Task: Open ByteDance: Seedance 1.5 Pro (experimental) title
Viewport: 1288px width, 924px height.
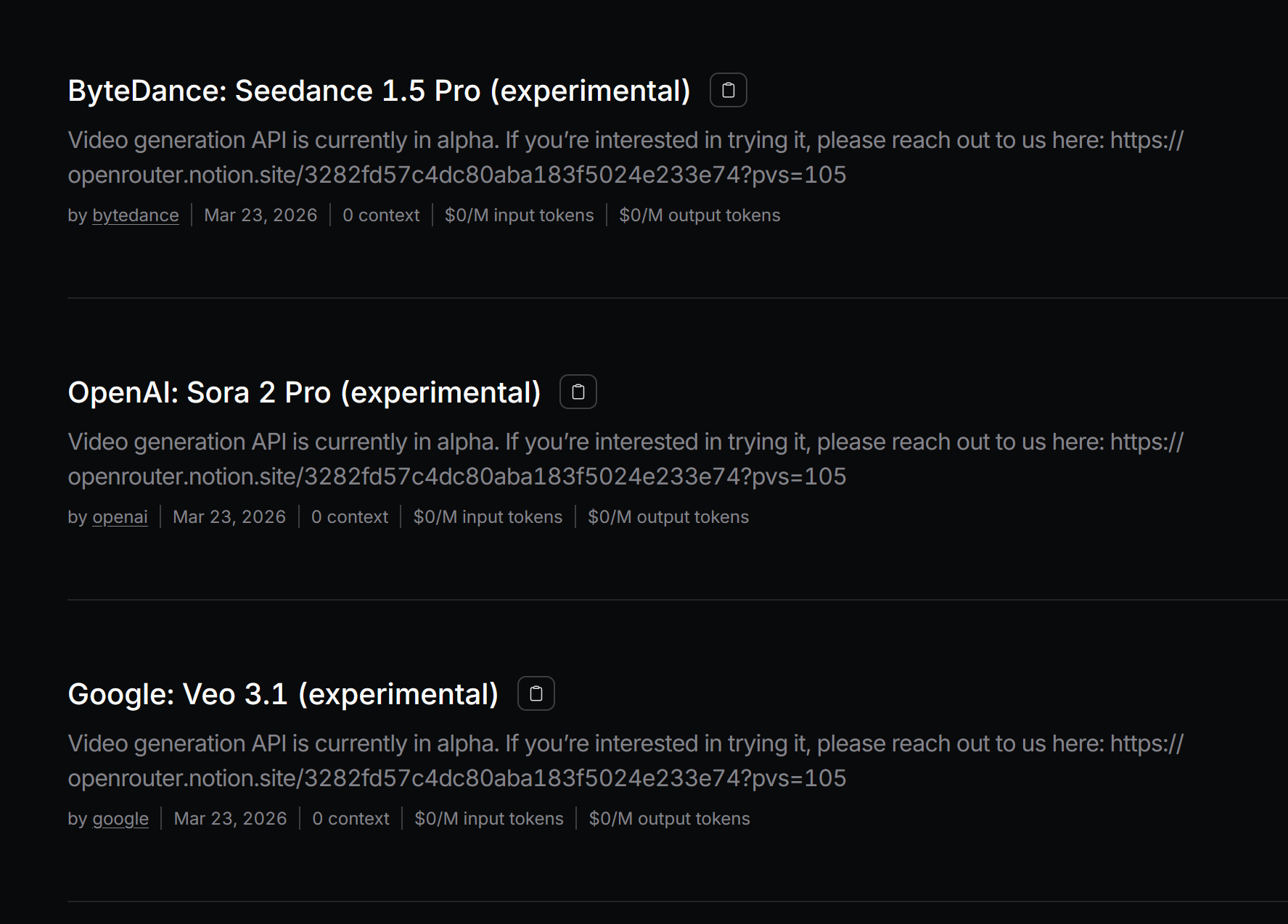Action: pos(379,91)
